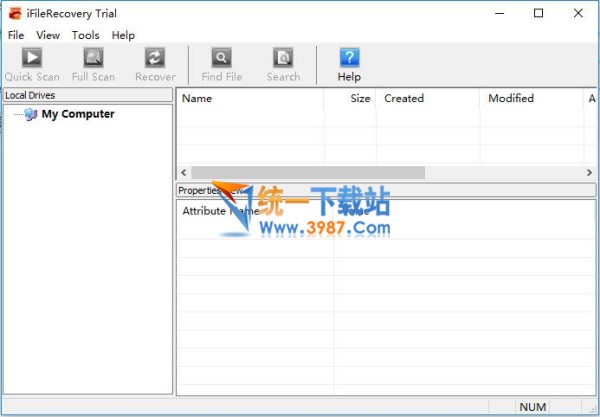Select the My Computer drive icon
The width and height of the screenshot is (600, 417).
pyautogui.click(x=31, y=115)
